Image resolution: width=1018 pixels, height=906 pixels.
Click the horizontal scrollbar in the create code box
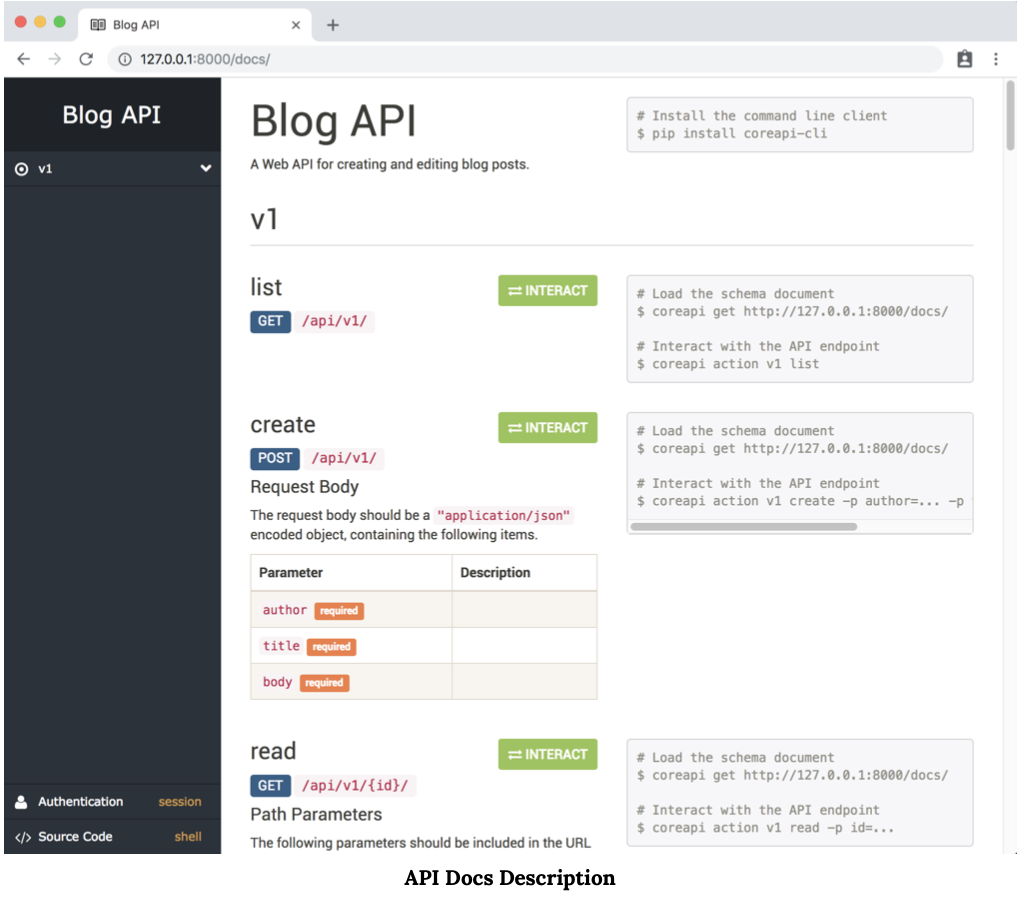click(x=744, y=527)
